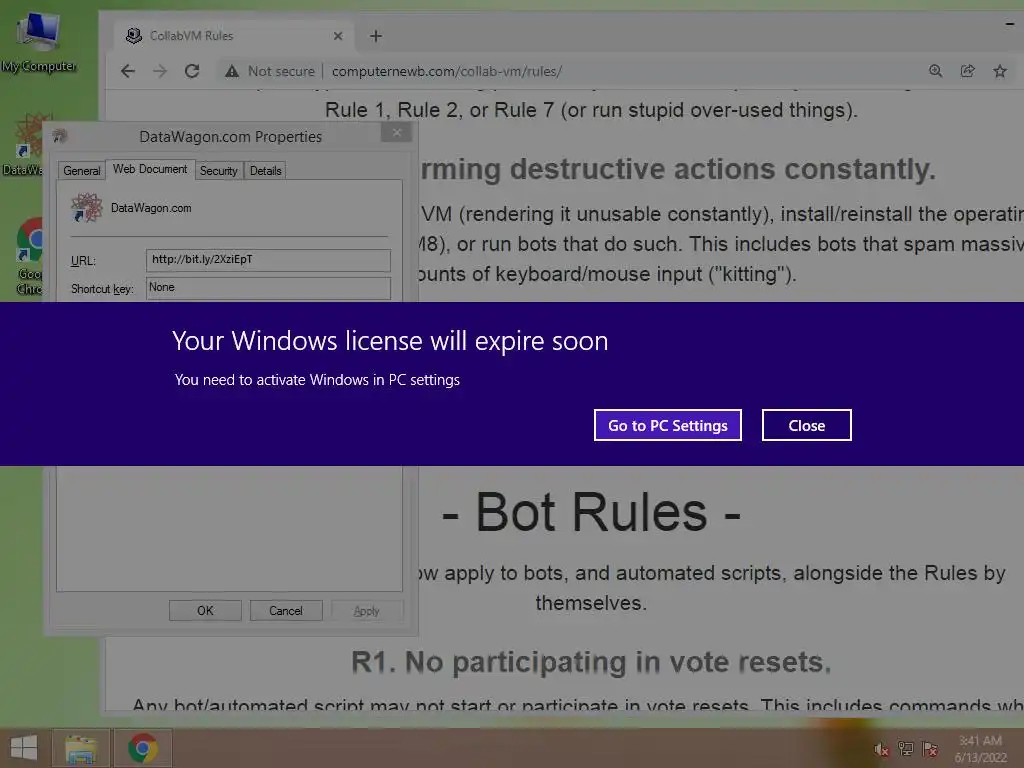Click the network tray icon
Screen dimensions: 1024x768
906,748
